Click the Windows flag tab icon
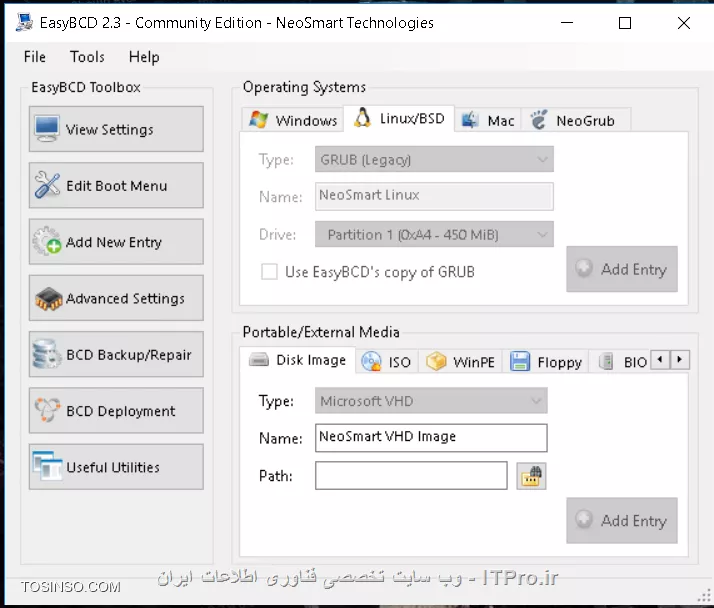Screen dimensions: 714x608 259,120
